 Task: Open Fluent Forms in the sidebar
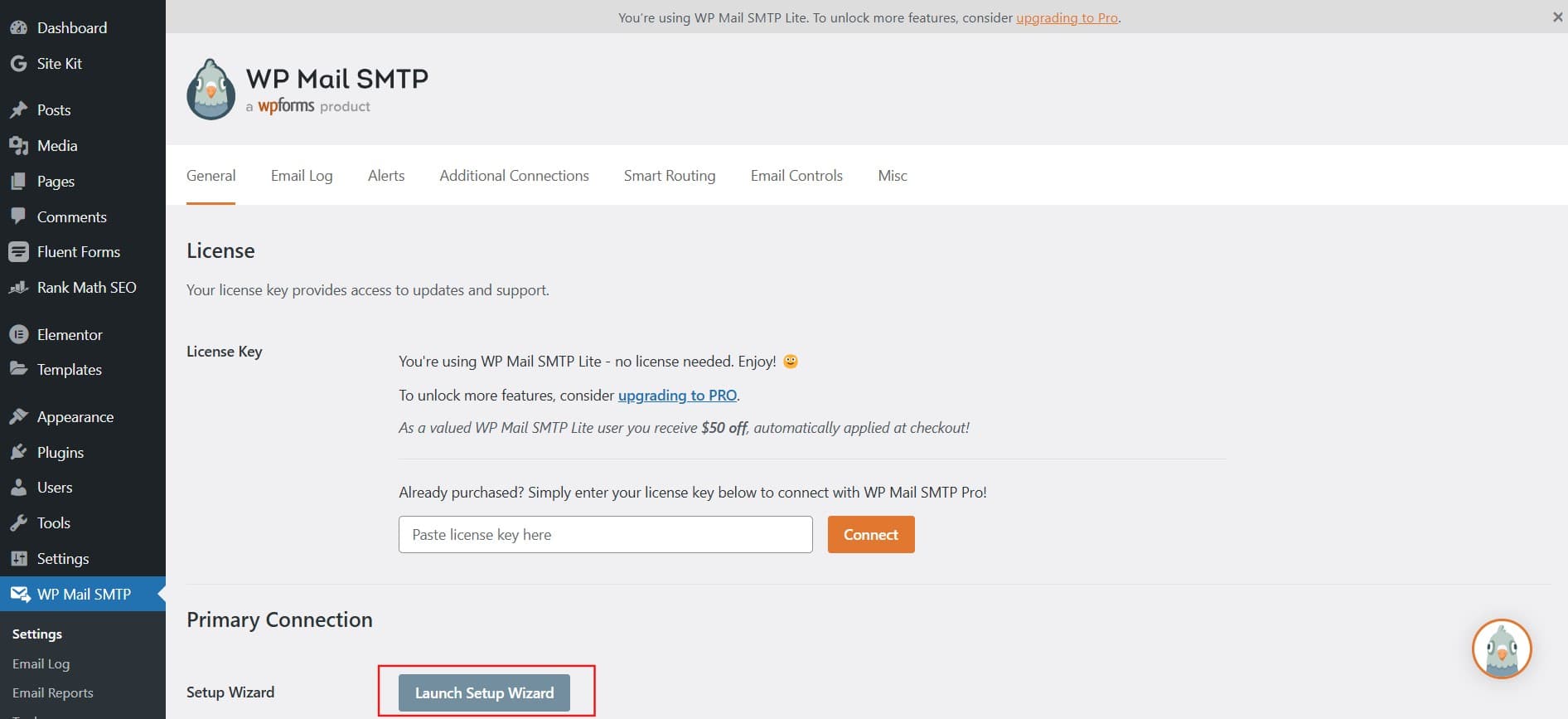click(x=83, y=251)
